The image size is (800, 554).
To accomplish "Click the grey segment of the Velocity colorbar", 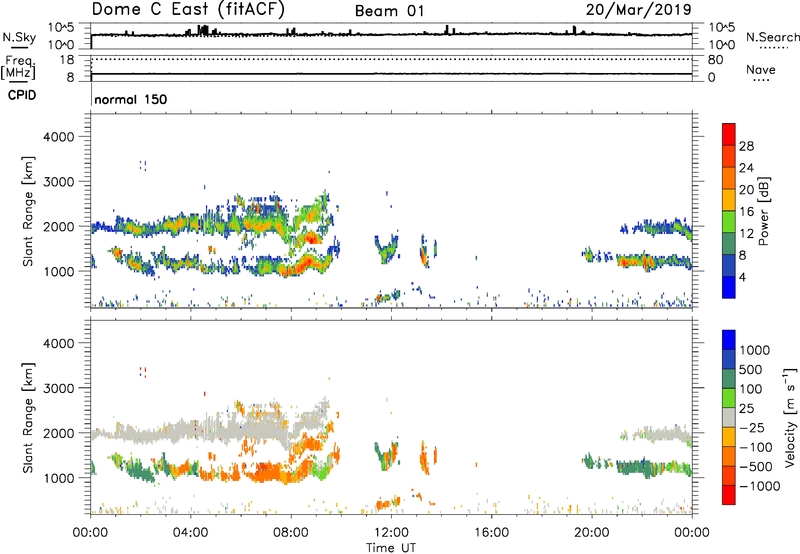I will 729,418.
